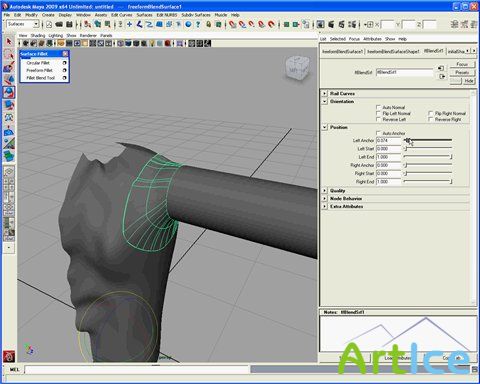The width and height of the screenshot is (480, 384).
Task: Click the Focus button
Action: (462, 64)
